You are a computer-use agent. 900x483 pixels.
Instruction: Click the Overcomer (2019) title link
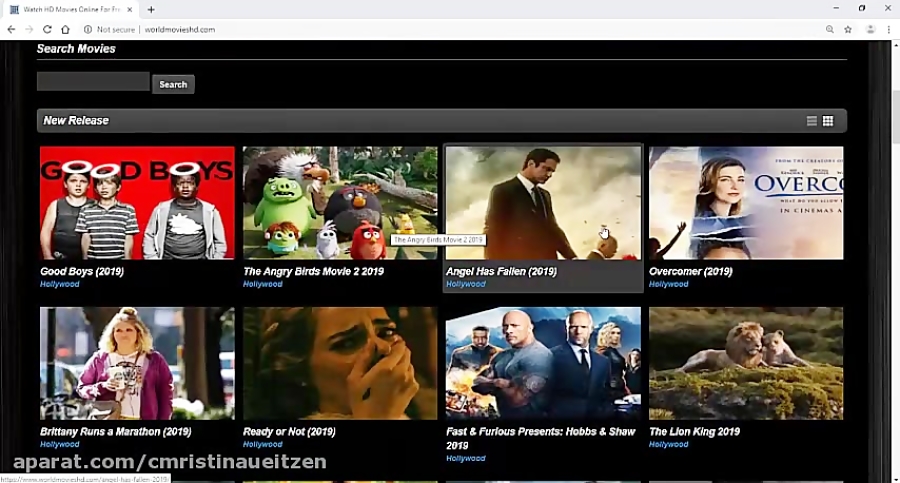tap(691, 271)
